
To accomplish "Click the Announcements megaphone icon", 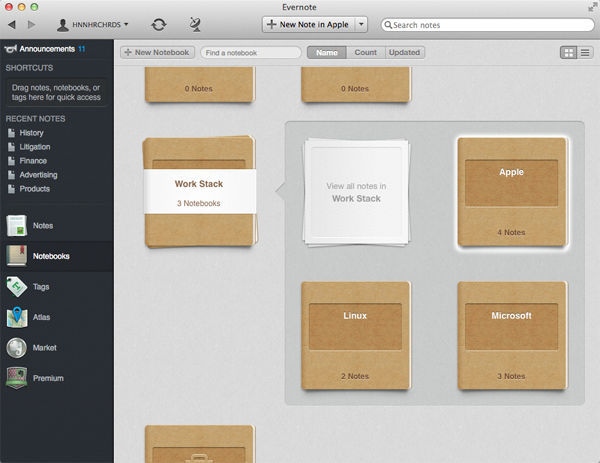I will click(10, 49).
